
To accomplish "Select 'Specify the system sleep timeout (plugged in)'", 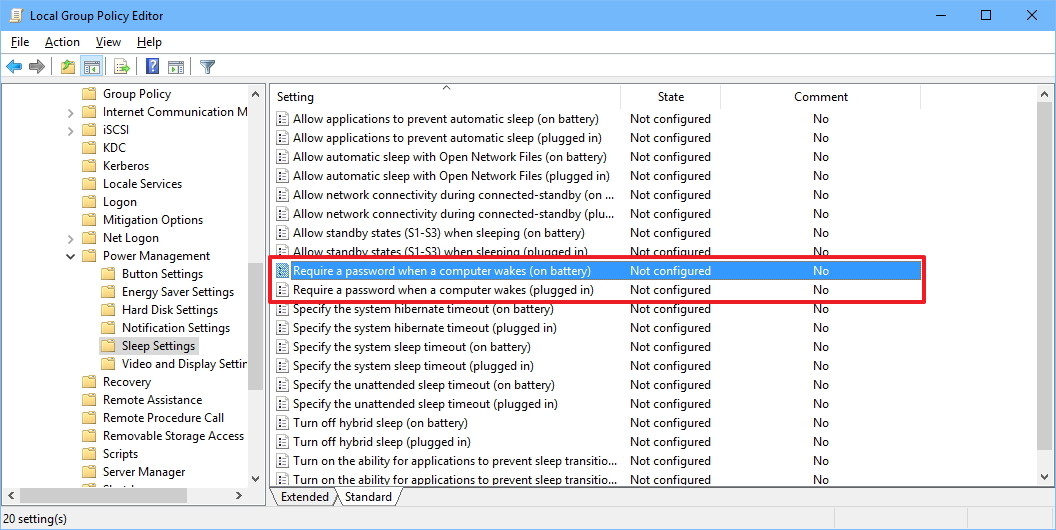I will pos(413,366).
